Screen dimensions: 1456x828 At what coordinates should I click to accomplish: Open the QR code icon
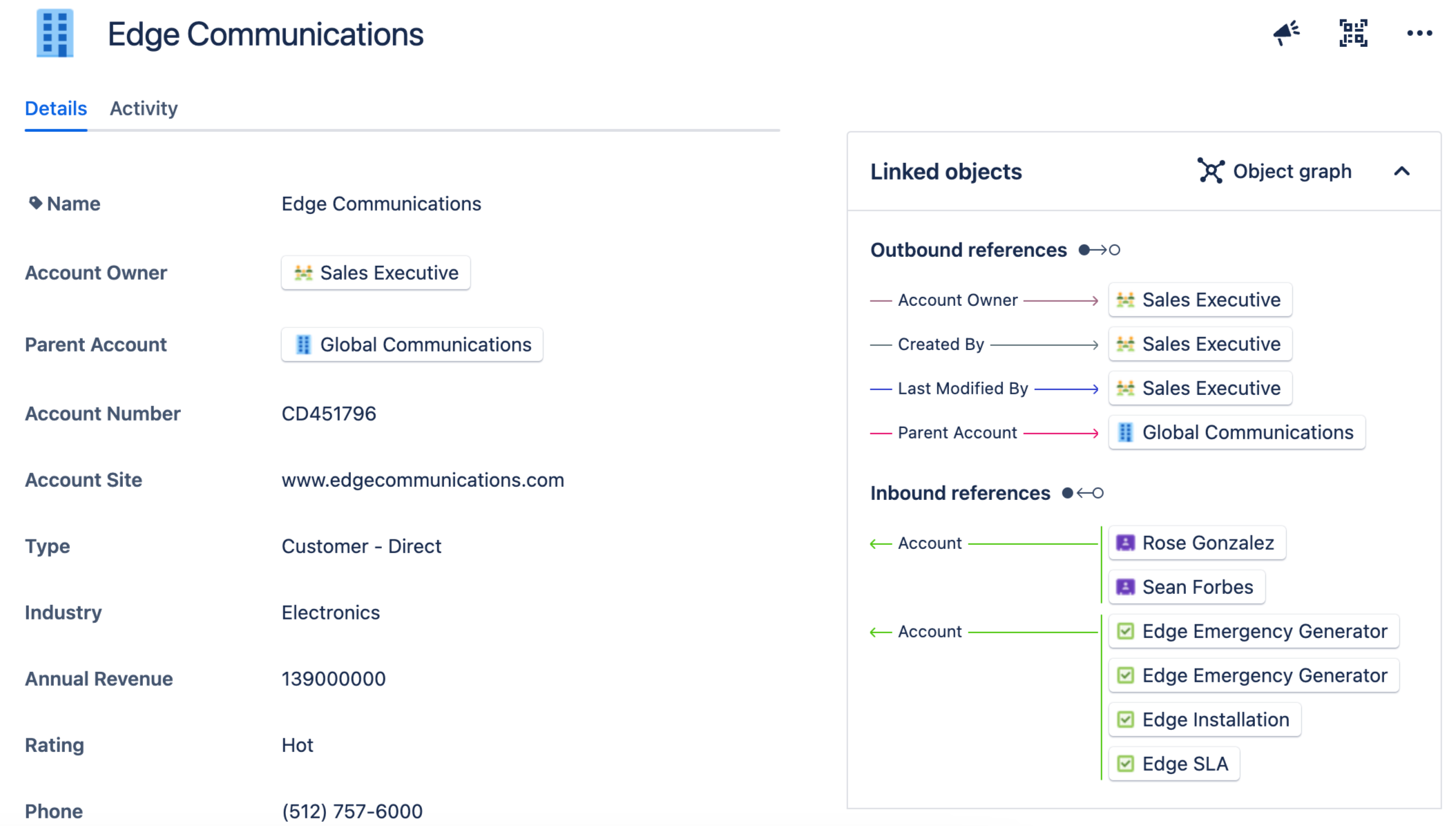1352,32
